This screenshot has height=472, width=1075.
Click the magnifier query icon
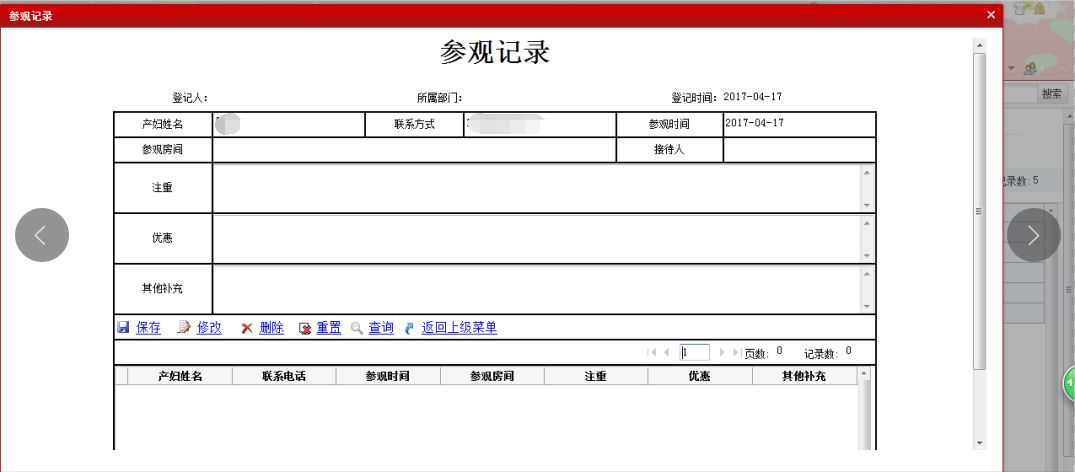coord(357,329)
